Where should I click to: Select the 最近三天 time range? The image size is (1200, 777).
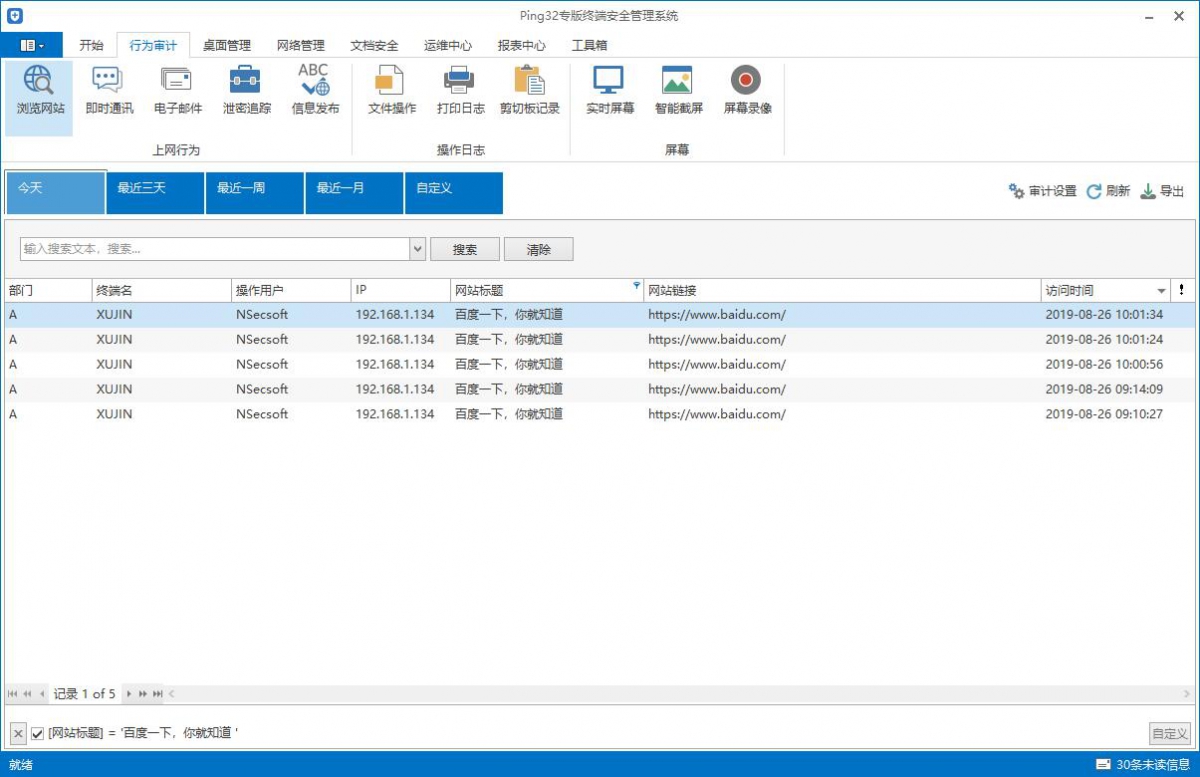[155, 192]
